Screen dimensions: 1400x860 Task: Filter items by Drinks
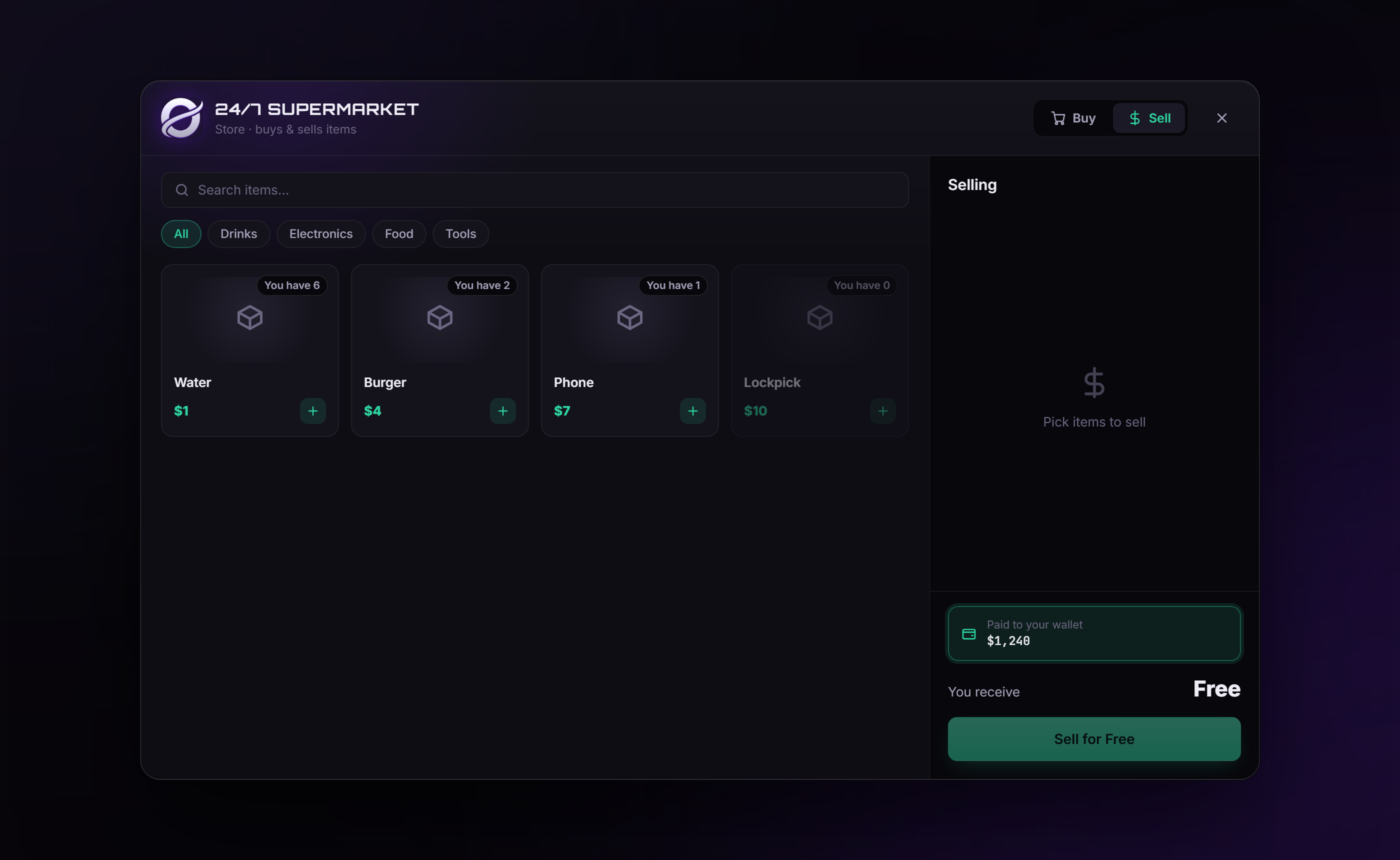point(238,234)
